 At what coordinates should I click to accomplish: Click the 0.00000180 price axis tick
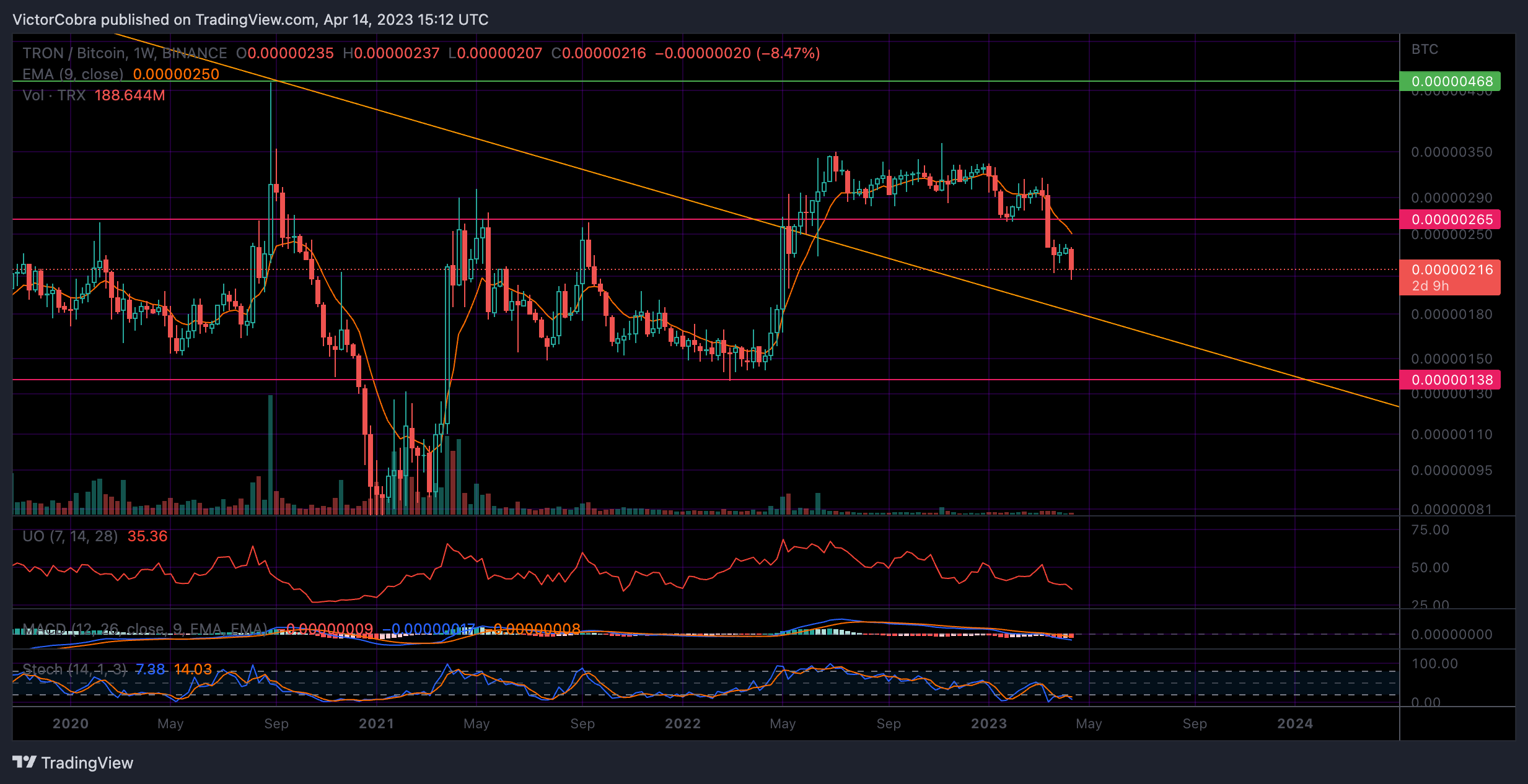click(x=1452, y=314)
